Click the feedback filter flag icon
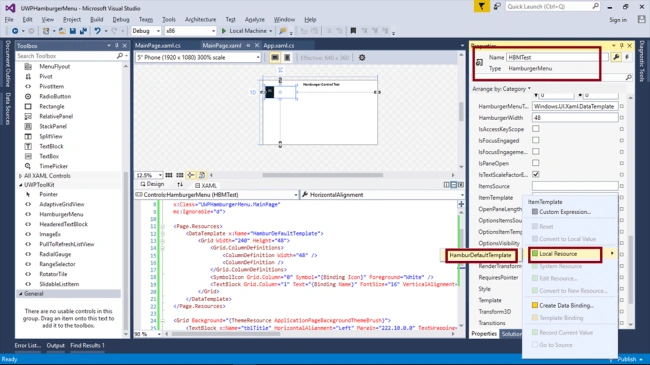The width and height of the screenshot is (650, 365). click(481, 7)
